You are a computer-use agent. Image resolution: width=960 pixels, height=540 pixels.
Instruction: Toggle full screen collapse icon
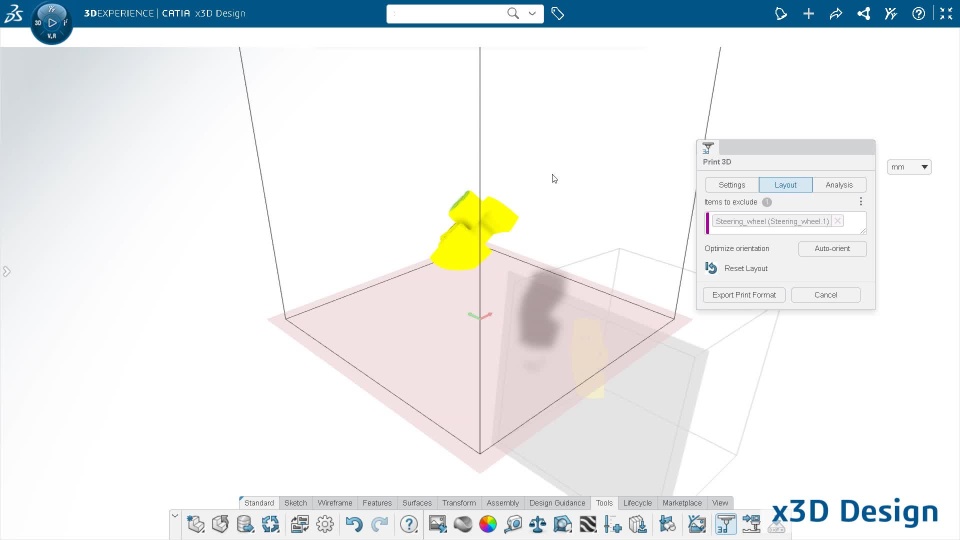point(946,13)
